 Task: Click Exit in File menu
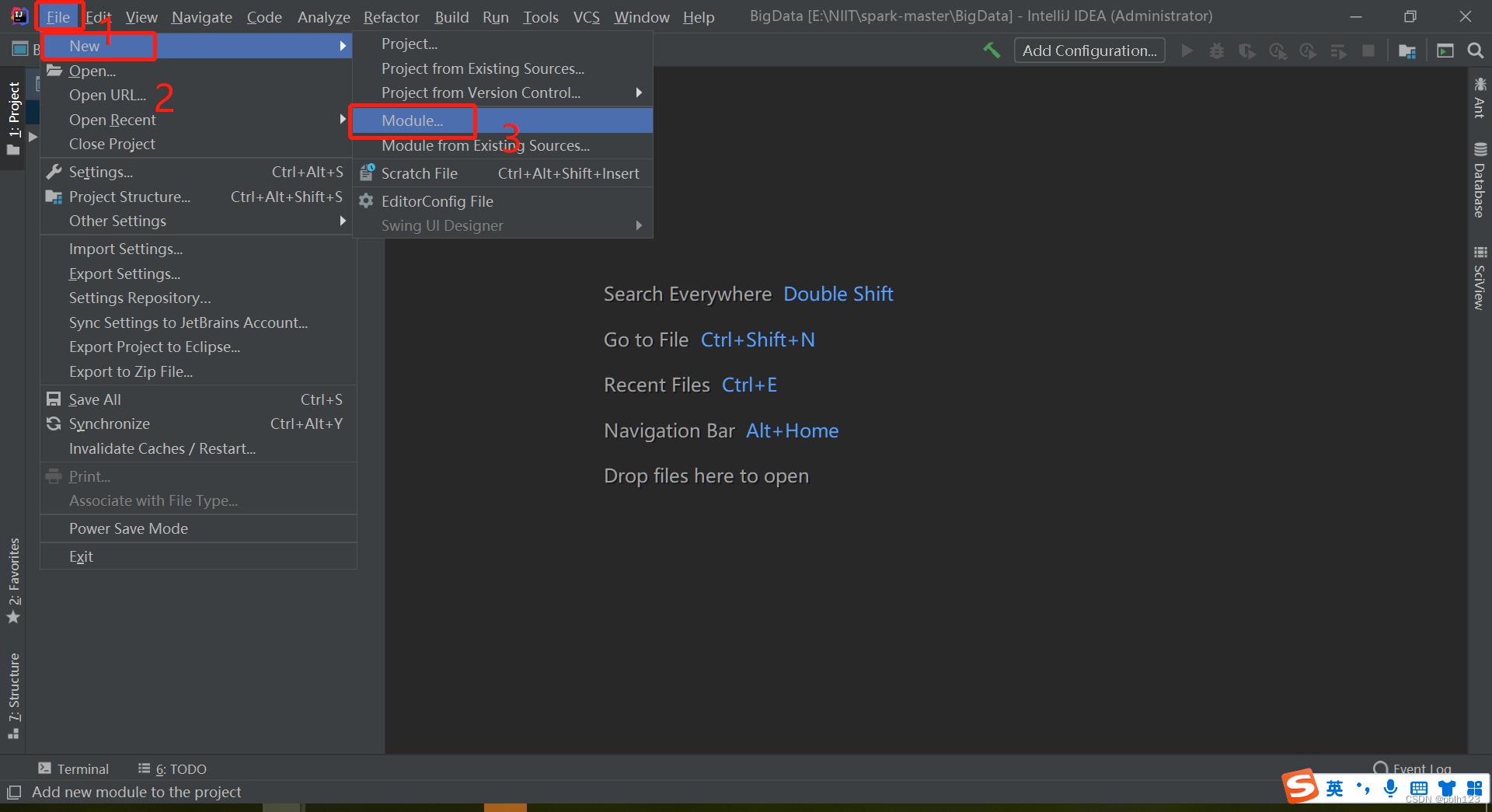198,556
